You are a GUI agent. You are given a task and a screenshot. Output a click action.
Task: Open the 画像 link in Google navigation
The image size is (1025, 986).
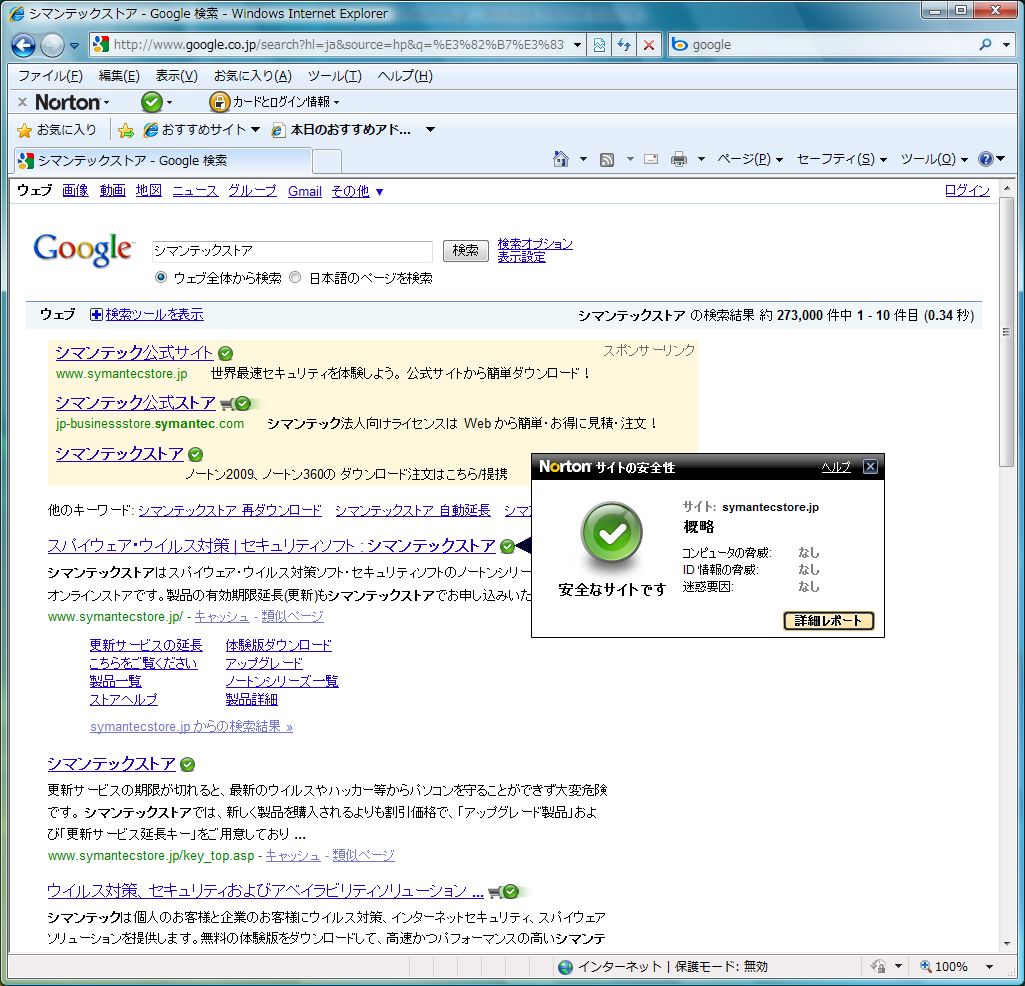(x=75, y=191)
